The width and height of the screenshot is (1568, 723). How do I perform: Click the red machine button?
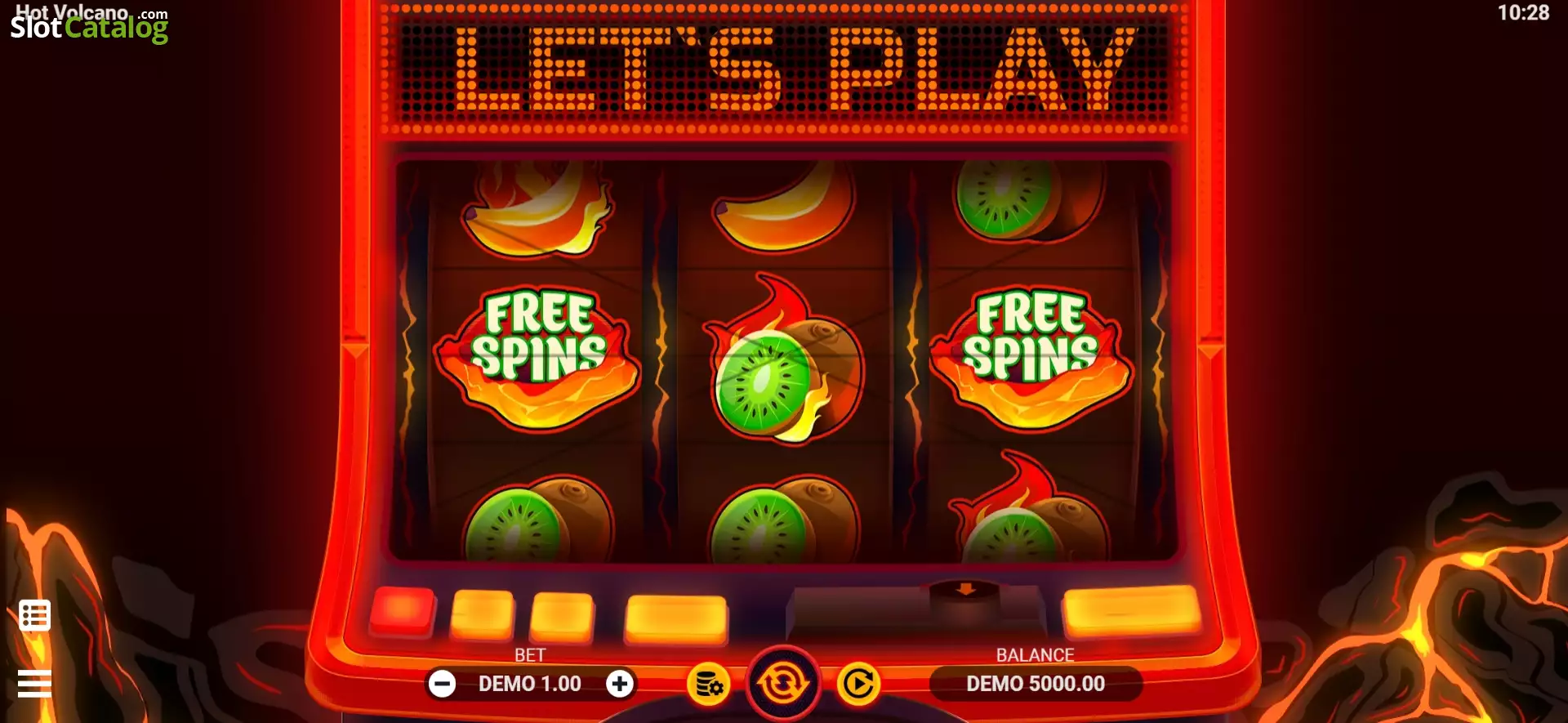point(402,611)
